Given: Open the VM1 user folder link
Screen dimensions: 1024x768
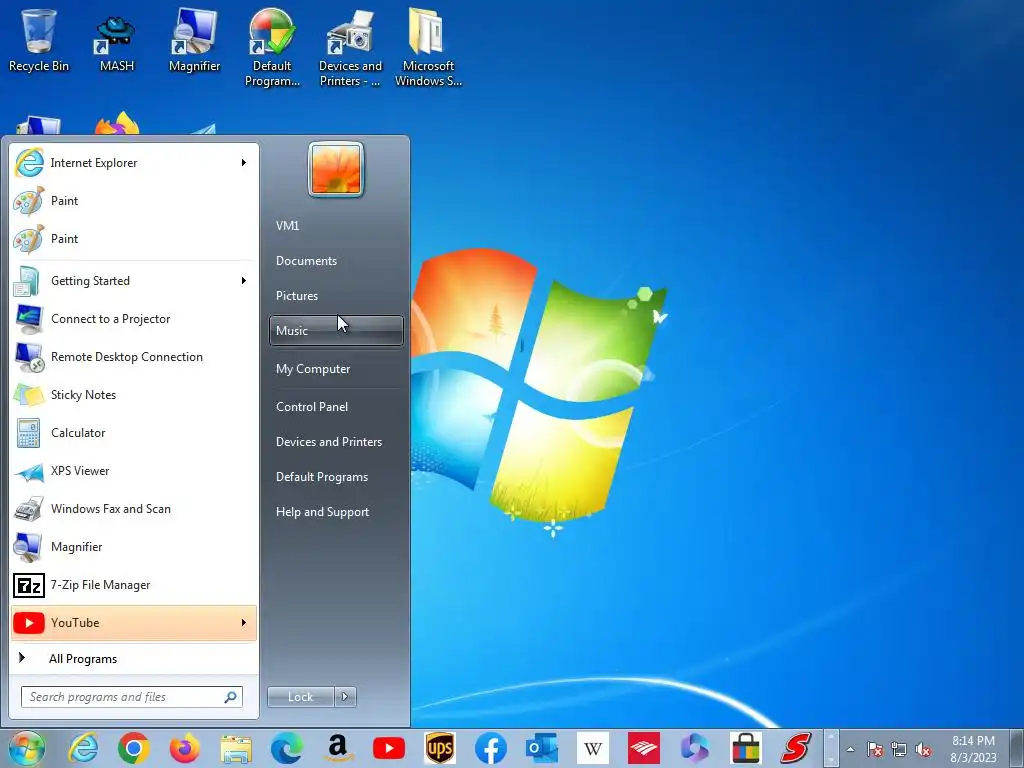Looking at the screenshot, I should [336, 225].
